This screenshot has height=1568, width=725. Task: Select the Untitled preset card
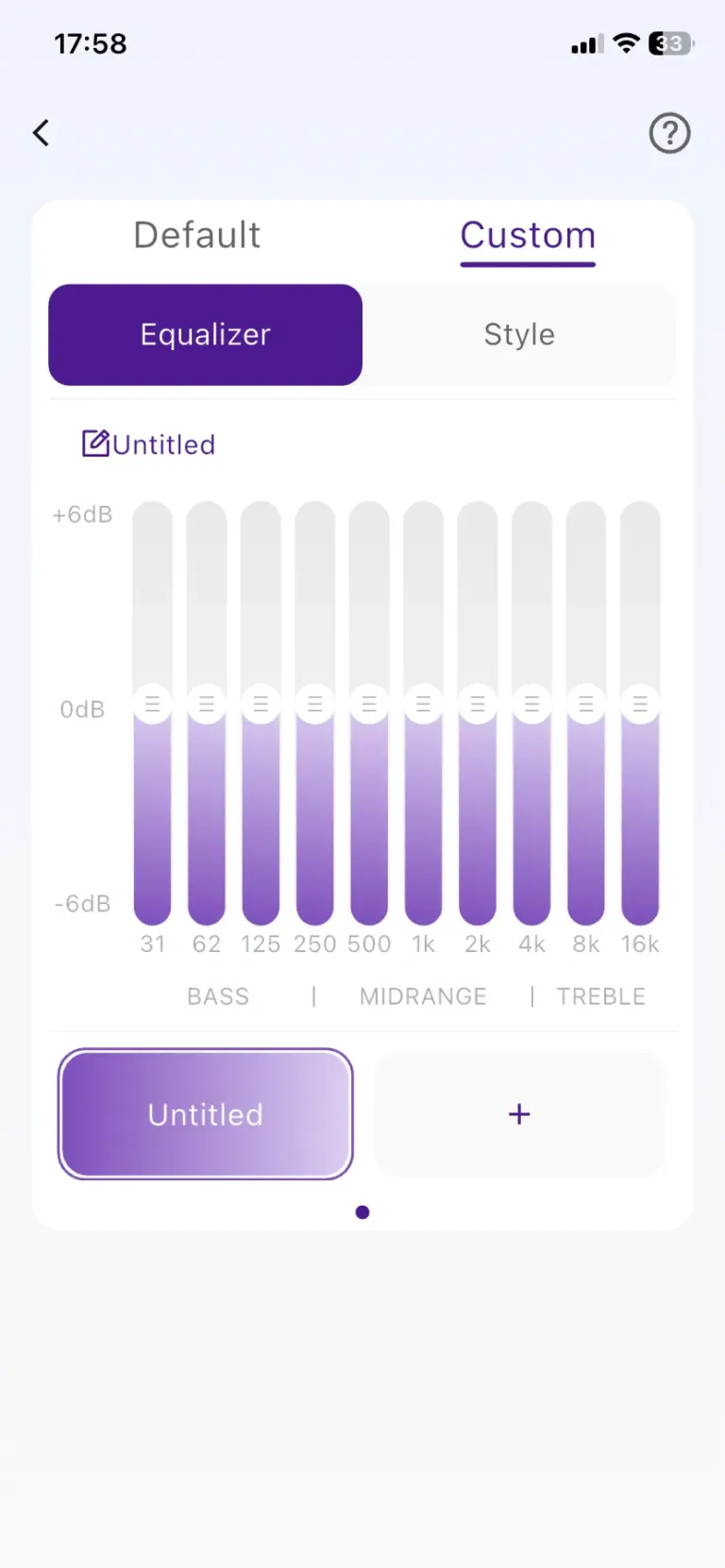tap(206, 1114)
